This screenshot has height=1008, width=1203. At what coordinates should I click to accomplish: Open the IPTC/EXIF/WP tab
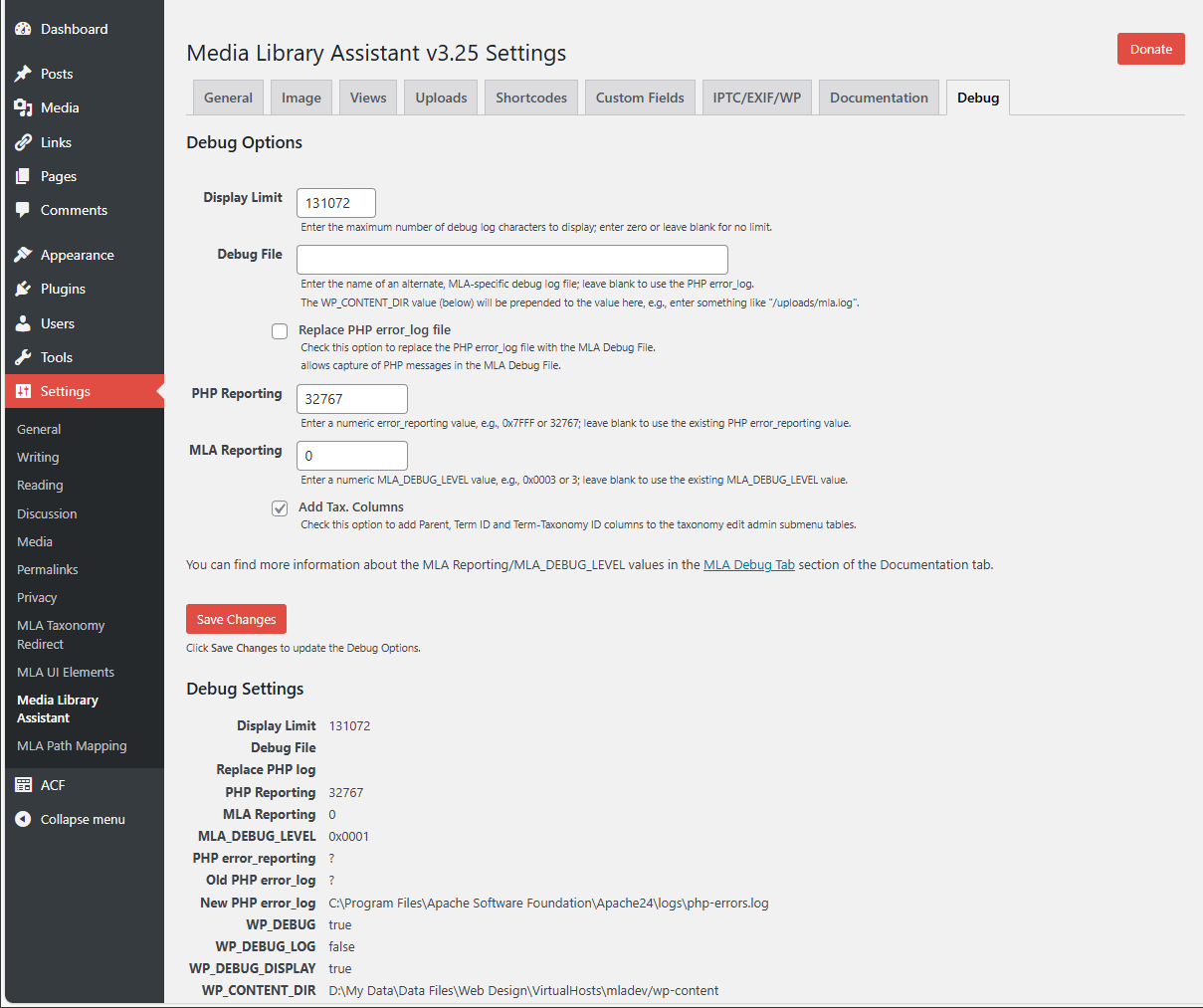point(756,97)
